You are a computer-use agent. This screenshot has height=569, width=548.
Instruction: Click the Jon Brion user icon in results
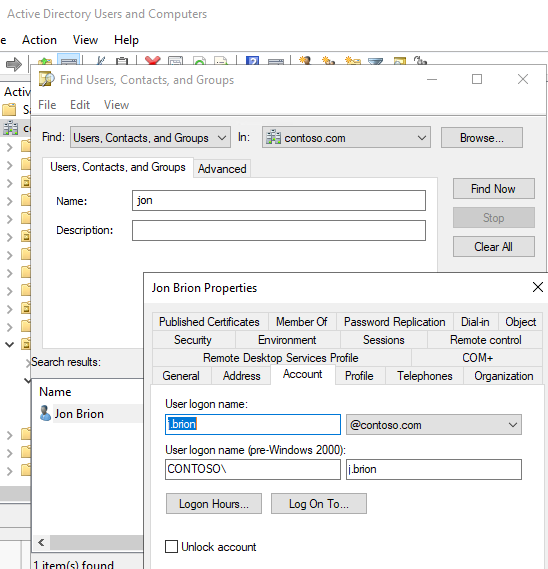45,413
